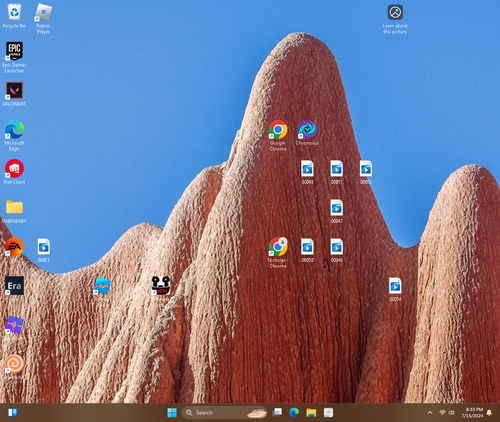This screenshot has width=500, height=422.
Task: Select the Nicholas - Chrome profile shortcut
Action: coord(278,252)
